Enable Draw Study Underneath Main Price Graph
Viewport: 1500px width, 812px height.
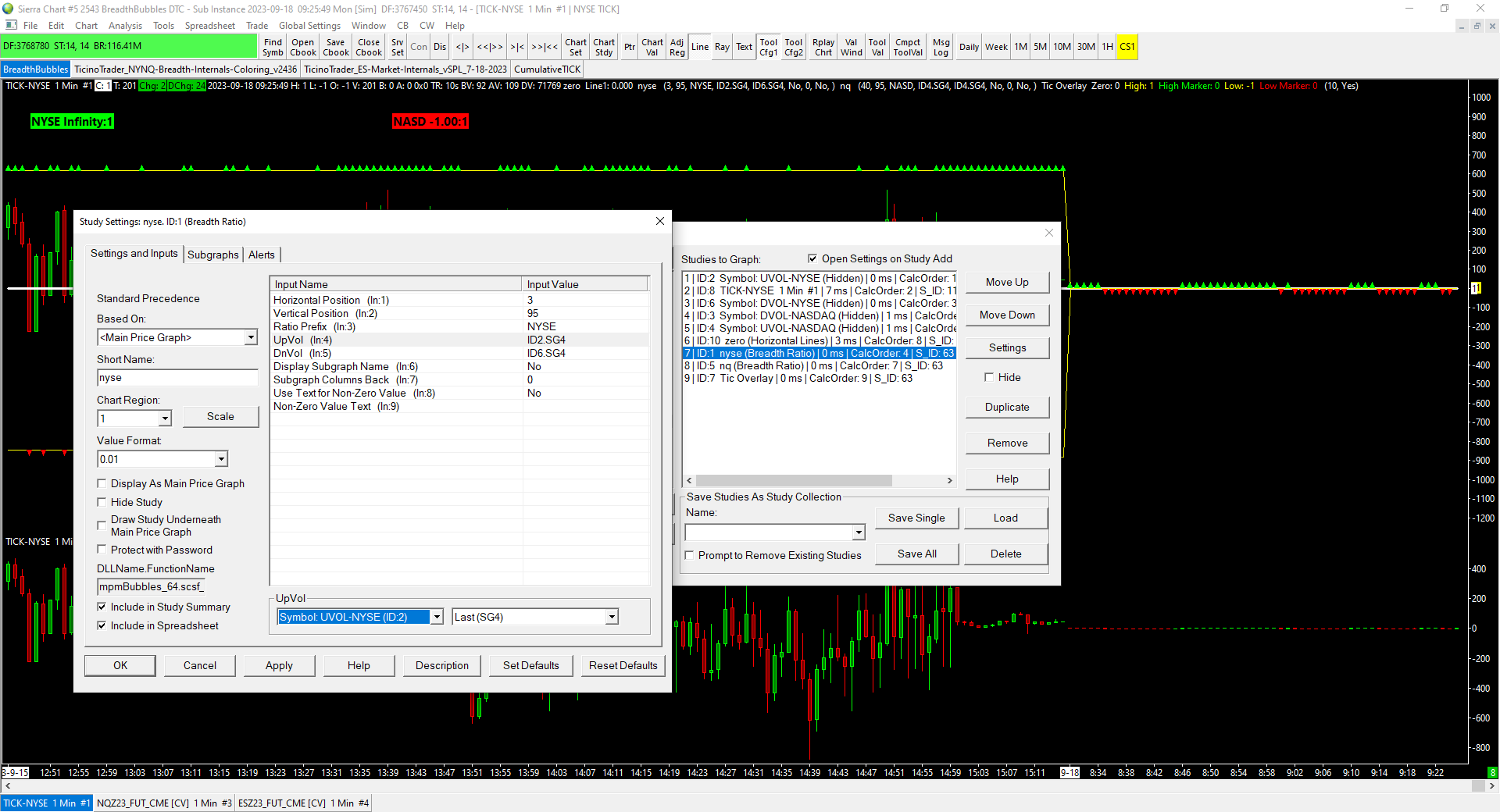(102, 525)
